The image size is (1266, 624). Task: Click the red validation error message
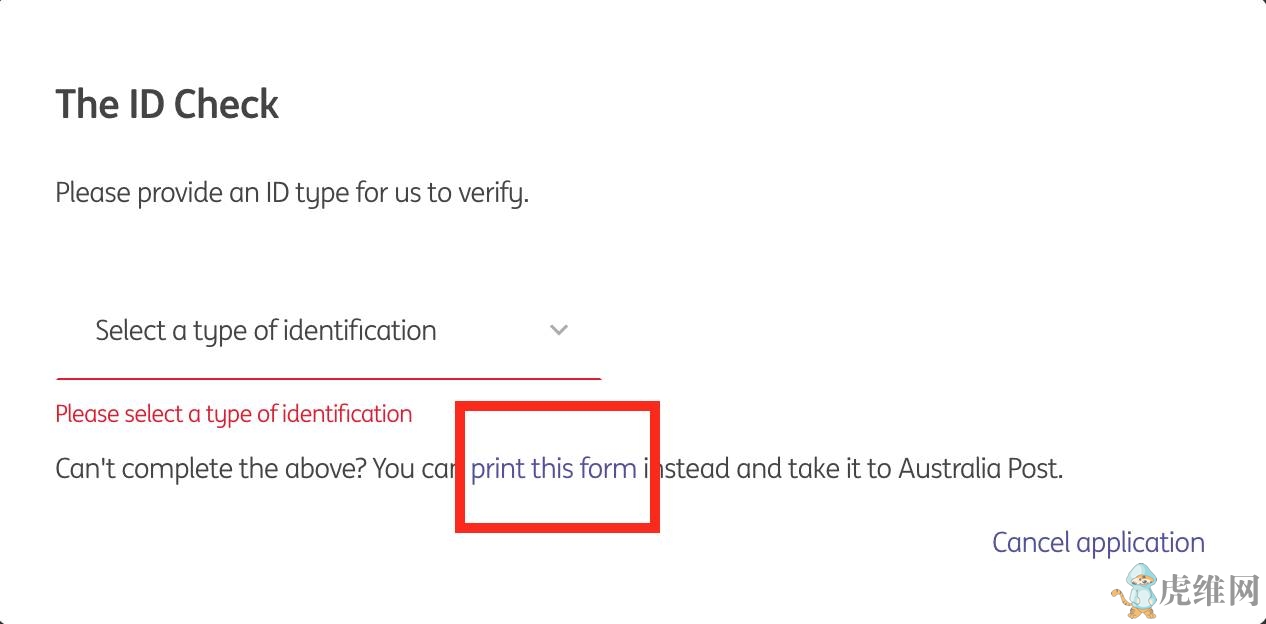pyautogui.click(x=233, y=414)
